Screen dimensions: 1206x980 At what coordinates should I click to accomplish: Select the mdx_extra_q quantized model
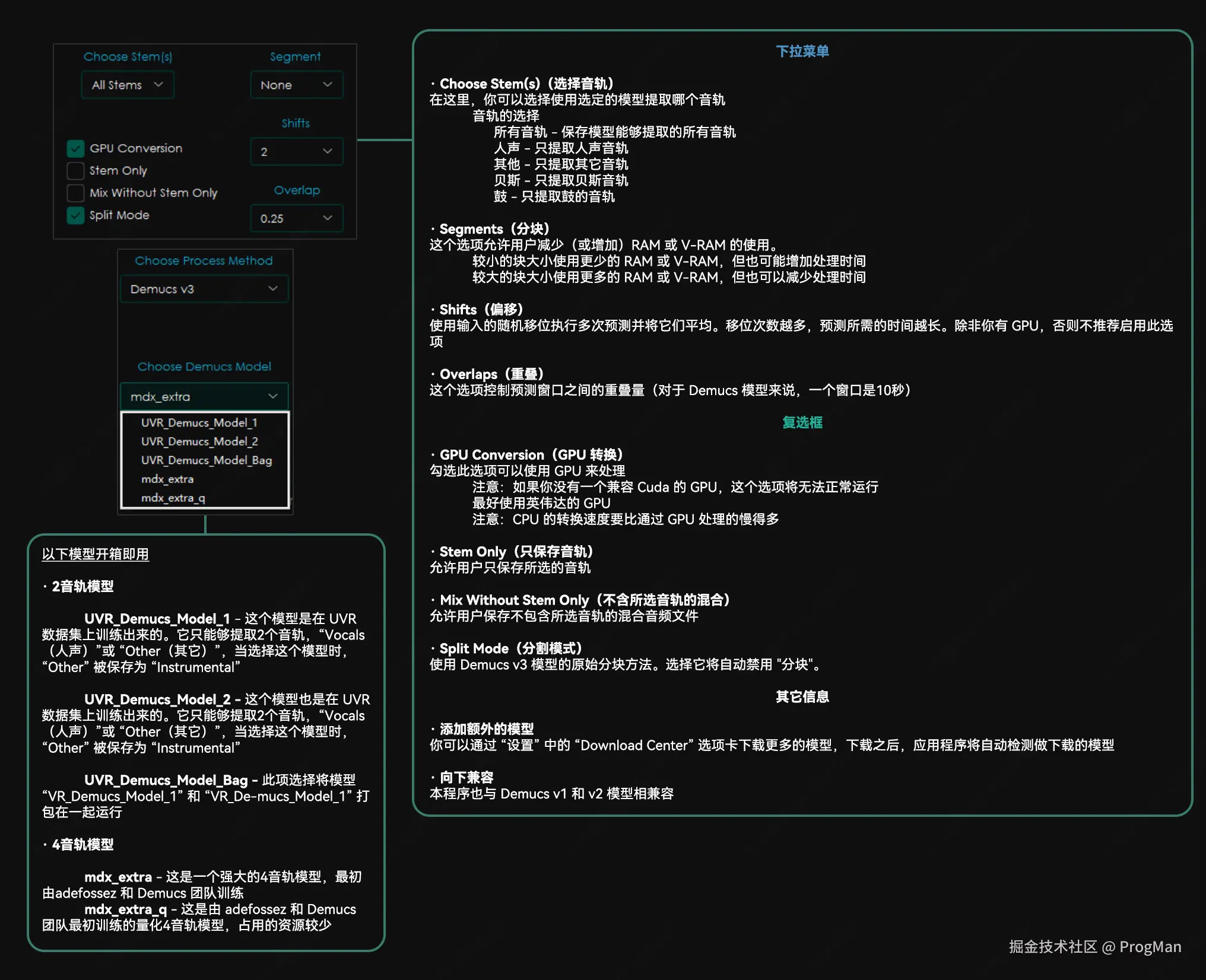[173, 498]
